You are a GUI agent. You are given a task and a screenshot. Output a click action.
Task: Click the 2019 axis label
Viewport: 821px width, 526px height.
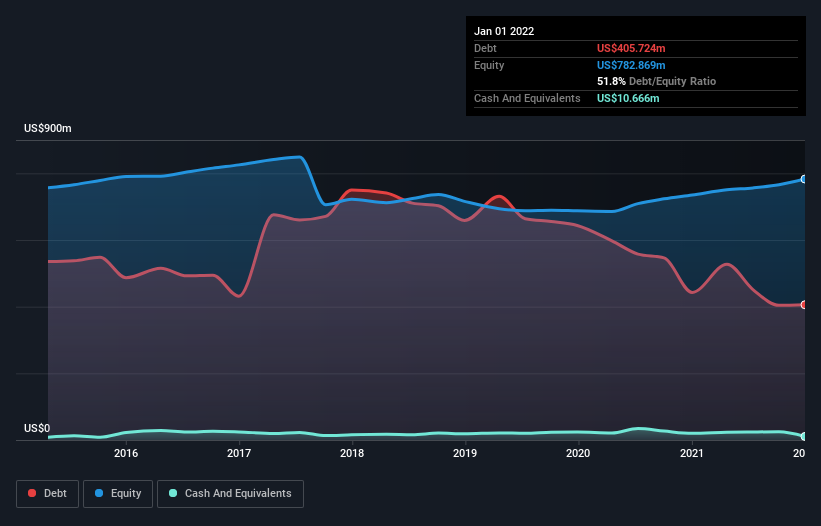[465, 453]
